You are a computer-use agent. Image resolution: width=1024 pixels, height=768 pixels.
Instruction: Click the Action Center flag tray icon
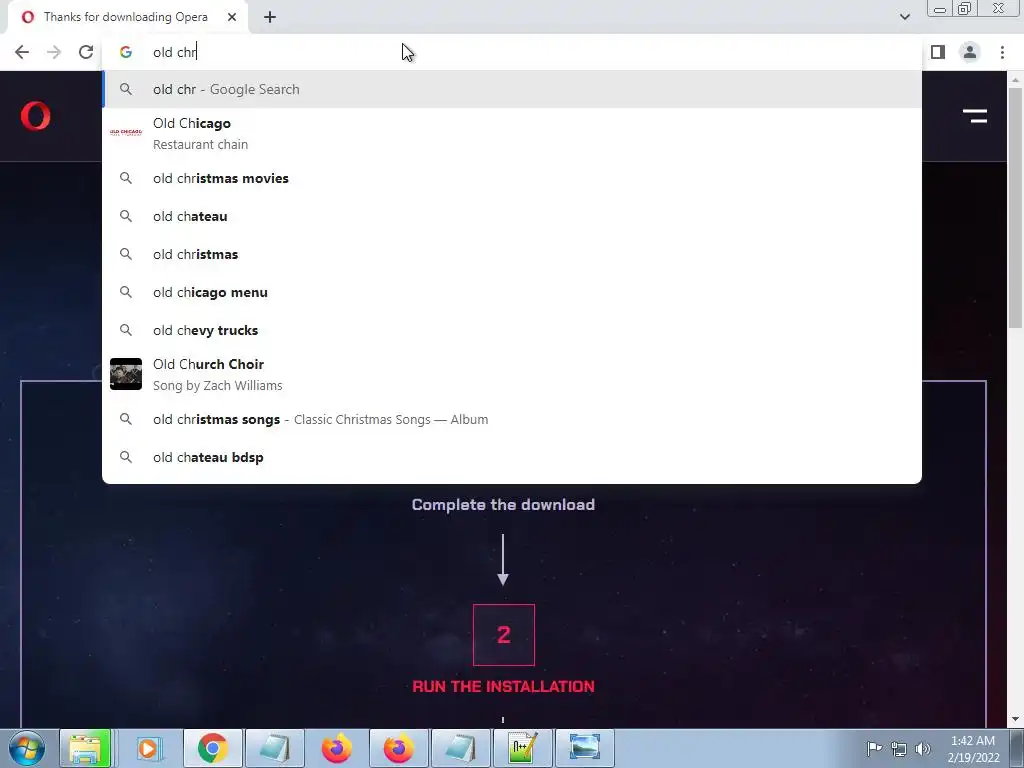873,748
